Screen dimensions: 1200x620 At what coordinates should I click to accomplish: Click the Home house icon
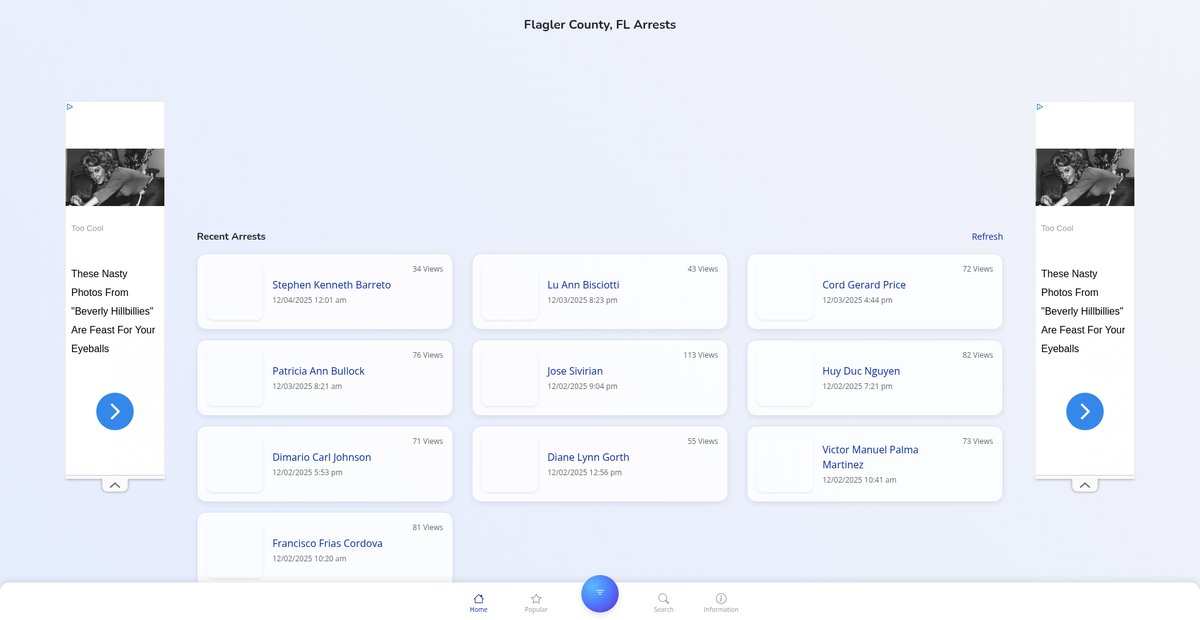(x=479, y=598)
